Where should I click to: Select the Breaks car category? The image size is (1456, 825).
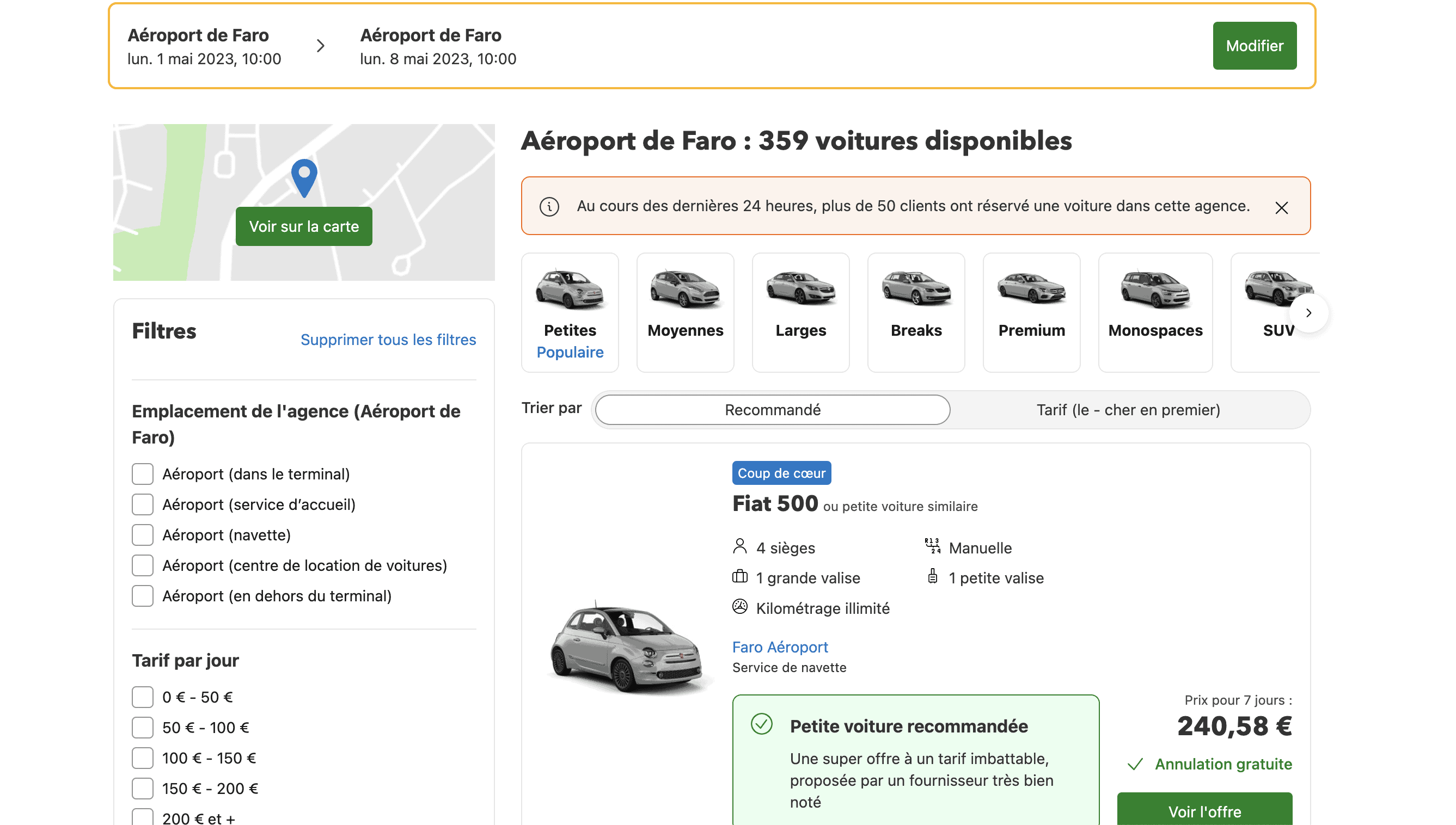click(916, 312)
